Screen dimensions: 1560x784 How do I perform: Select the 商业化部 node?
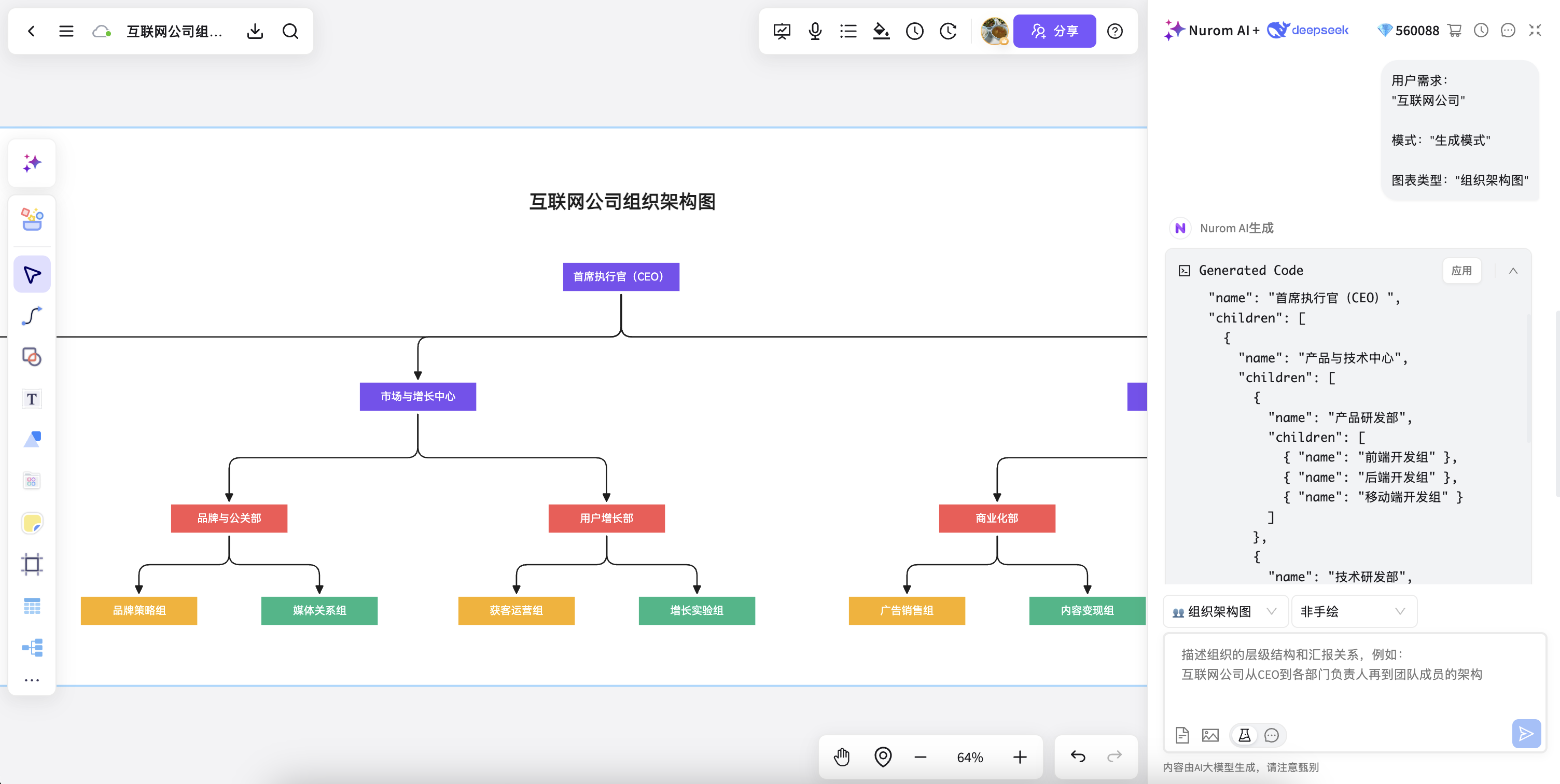997,518
